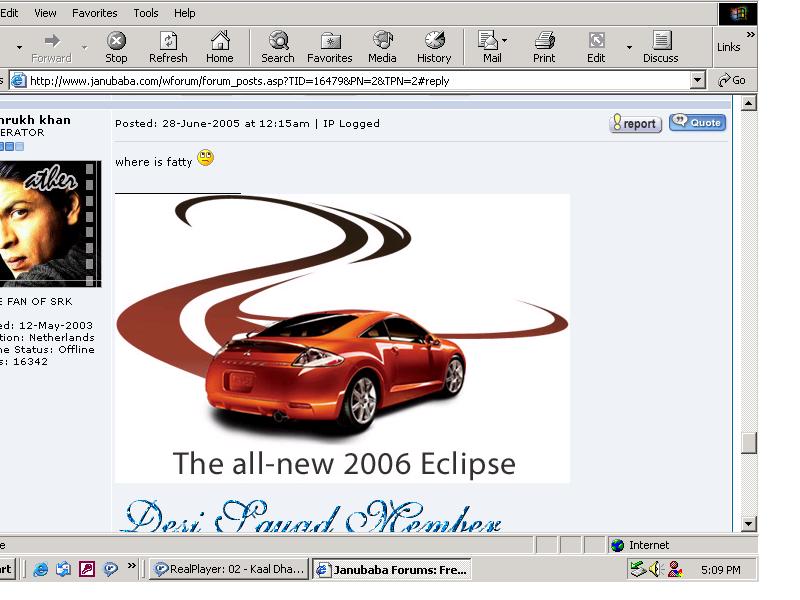
Task: Click the Forward arrow button
Action: pos(52,47)
